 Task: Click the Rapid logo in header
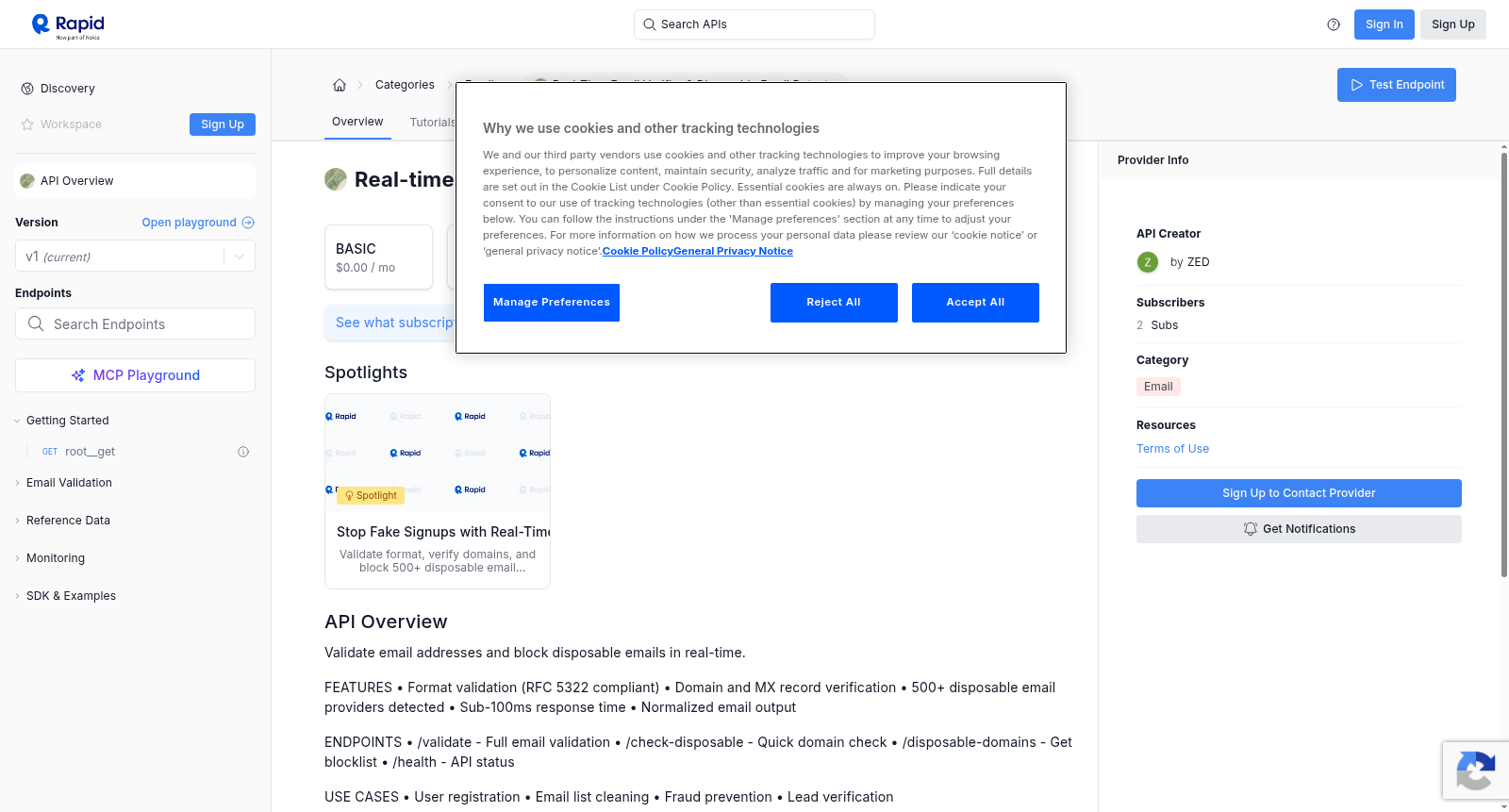(68, 25)
